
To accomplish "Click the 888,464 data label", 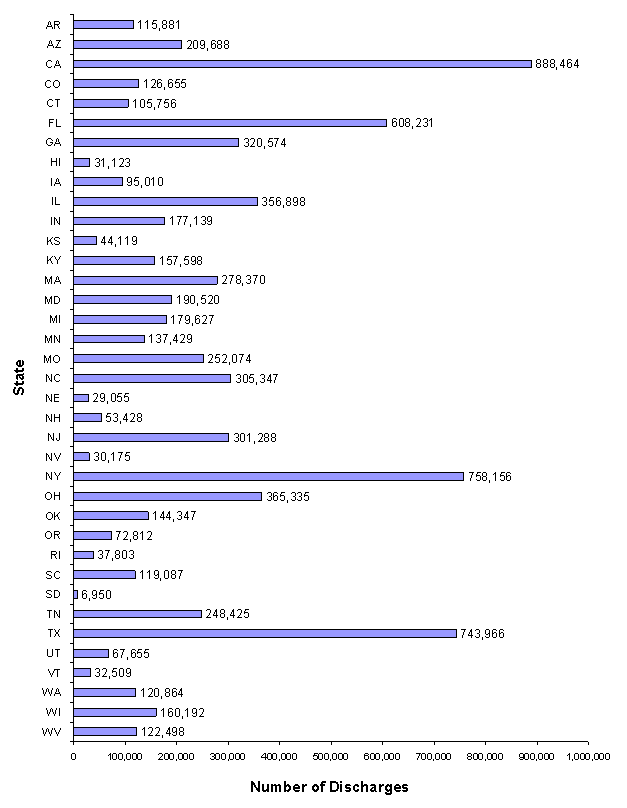I will [558, 63].
